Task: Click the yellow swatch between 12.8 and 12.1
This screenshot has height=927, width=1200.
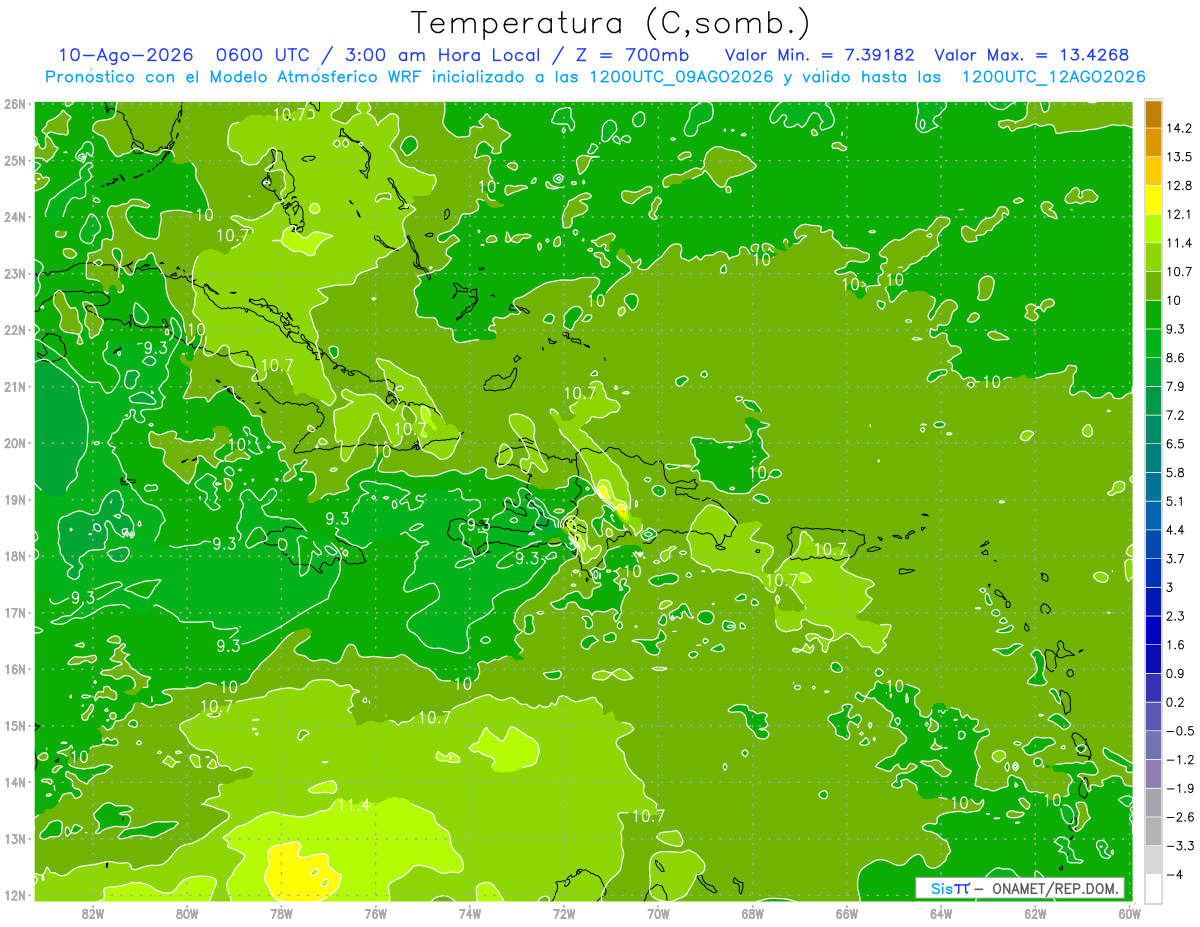Action: tap(1153, 200)
